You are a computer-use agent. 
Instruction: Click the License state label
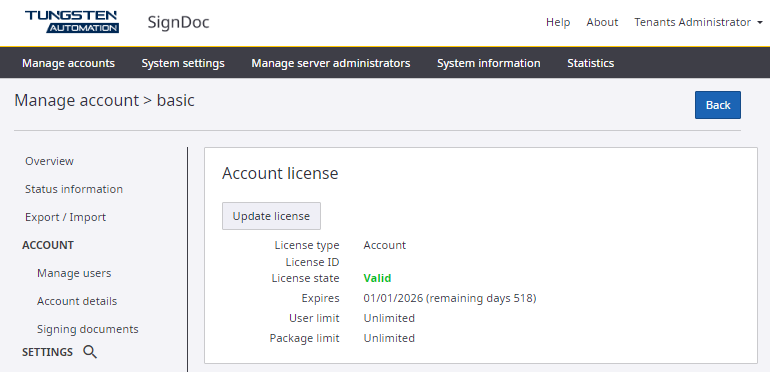(305, 278)
